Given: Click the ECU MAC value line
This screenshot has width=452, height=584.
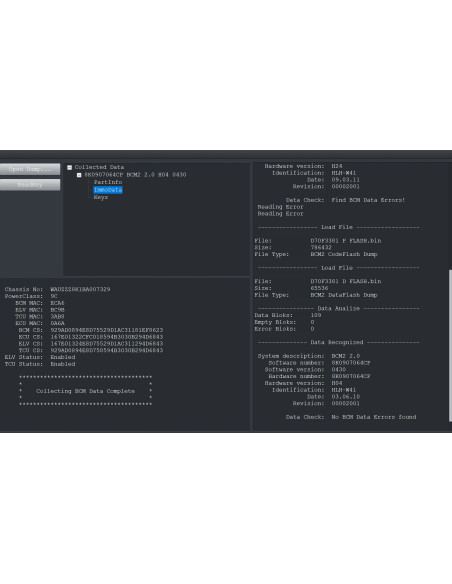Looking at the screenshot, I should [40, 323].
